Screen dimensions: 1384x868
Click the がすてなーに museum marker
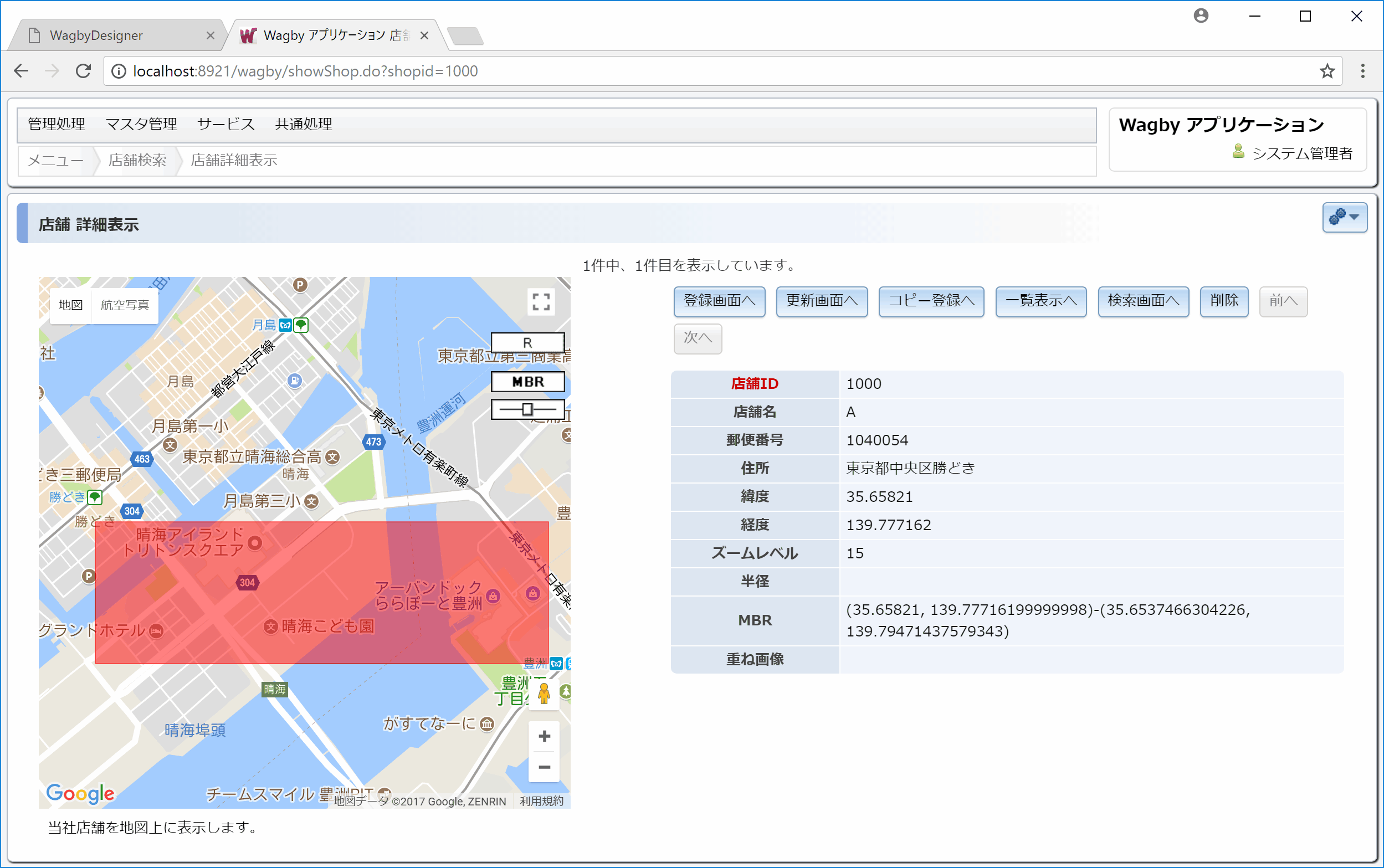click(487, 724)
